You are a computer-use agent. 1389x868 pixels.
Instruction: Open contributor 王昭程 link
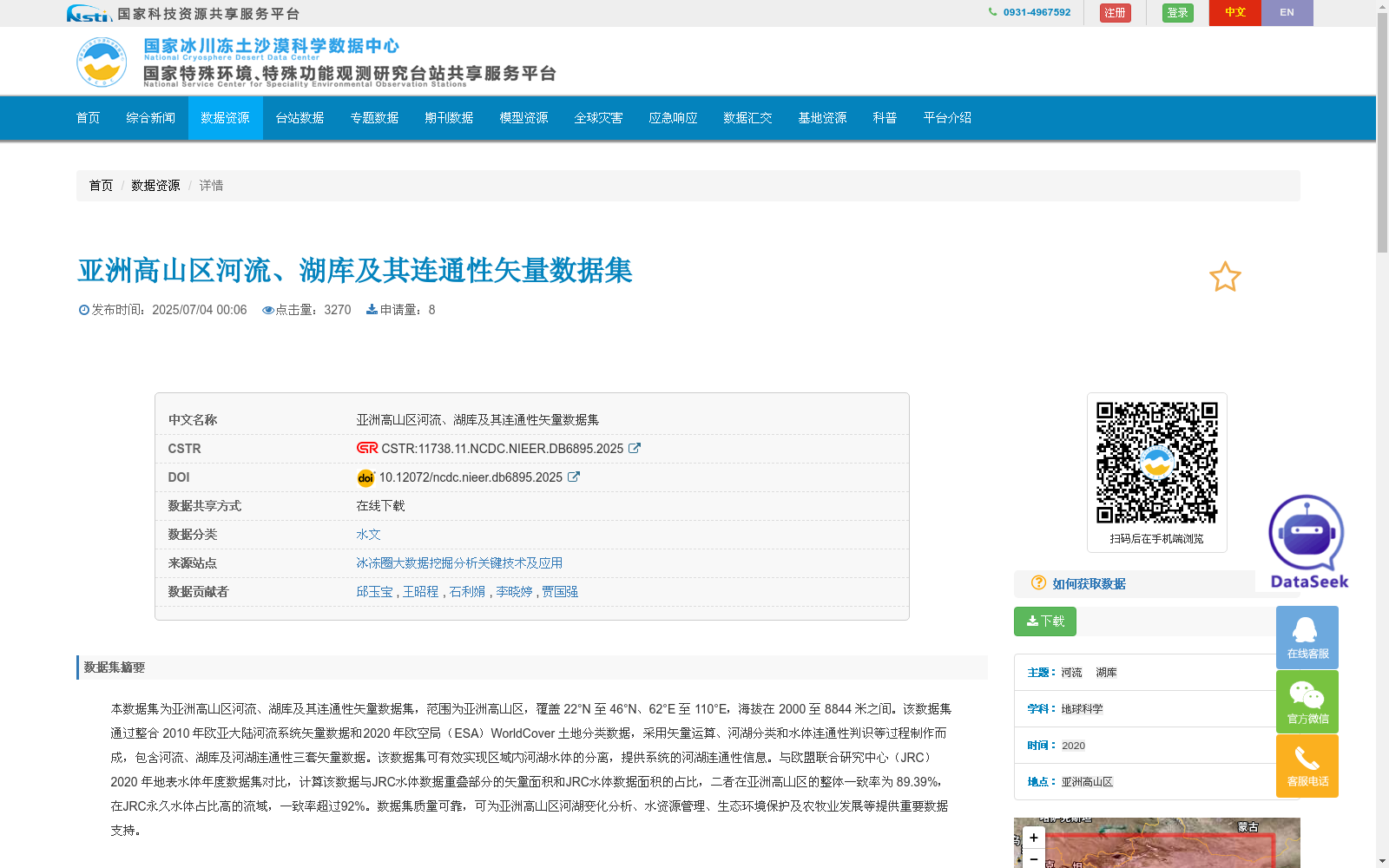click(x=420, y=592)
